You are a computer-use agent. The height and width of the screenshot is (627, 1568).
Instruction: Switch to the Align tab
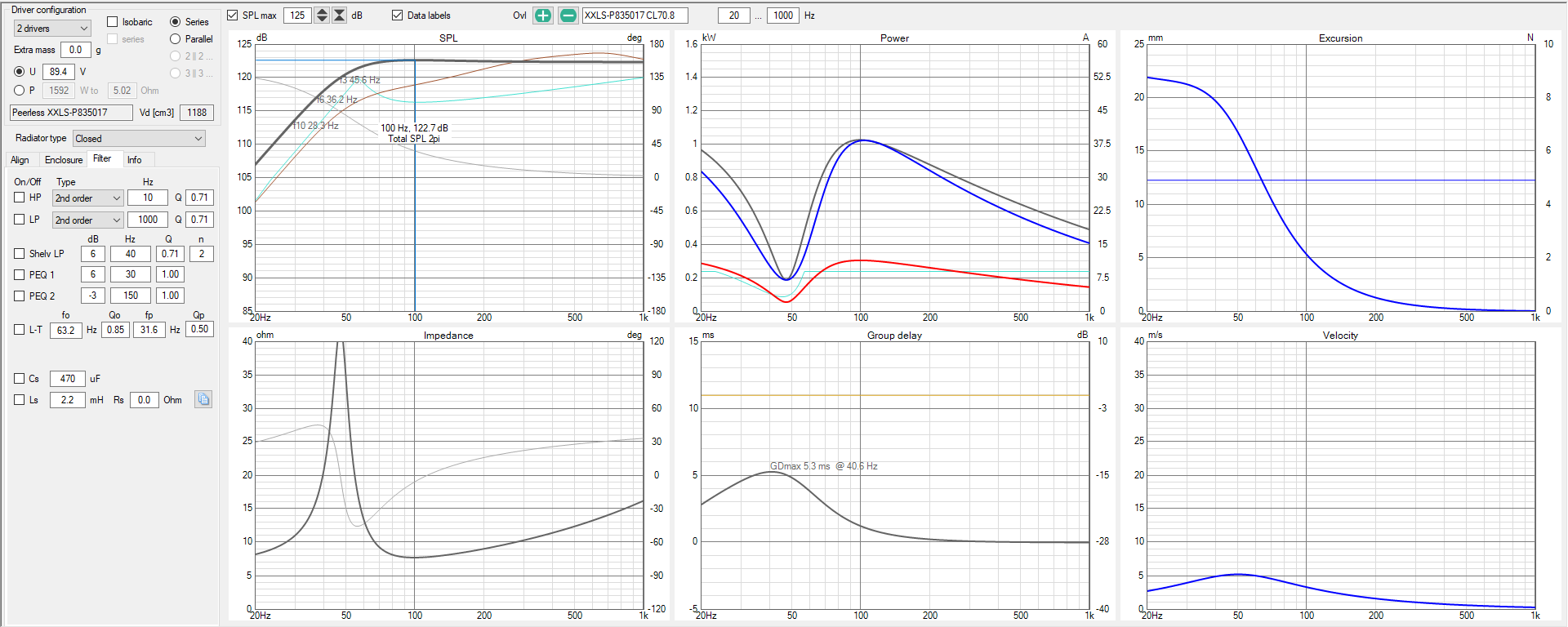click(20, 160)
